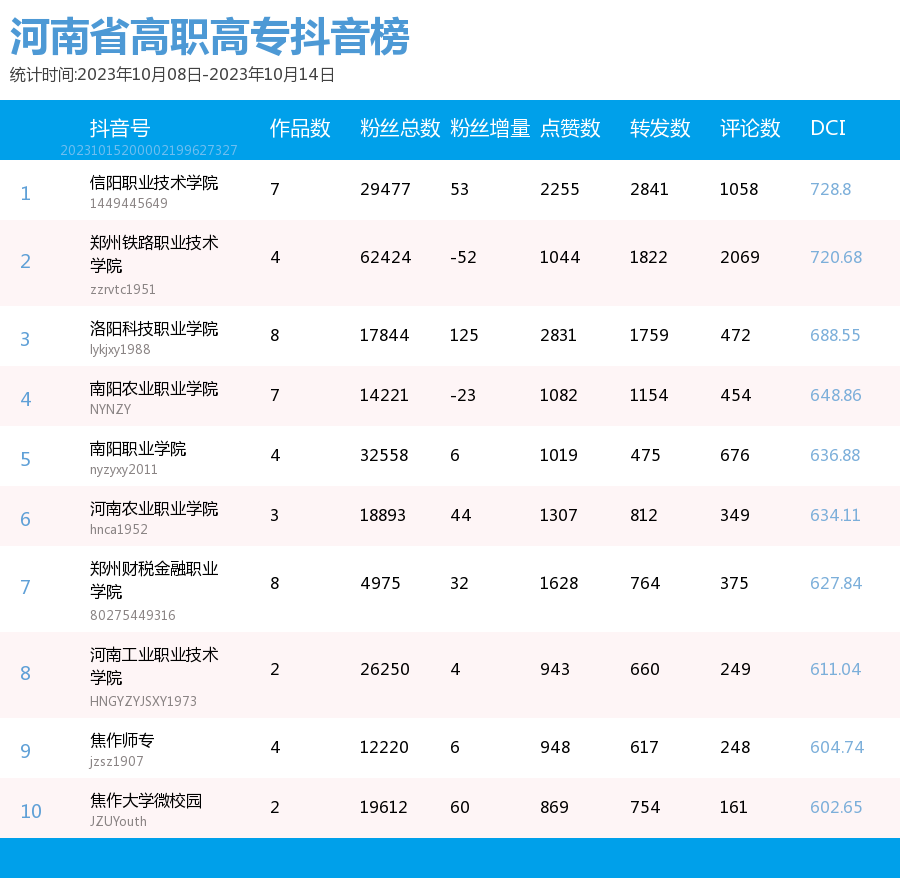
Task: Click follower change value -52
Action: (x=463, y=257)
